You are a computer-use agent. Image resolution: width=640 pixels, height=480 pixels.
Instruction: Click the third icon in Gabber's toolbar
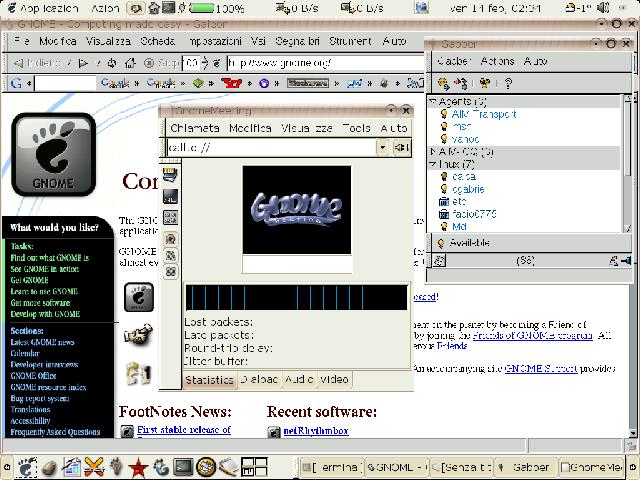[484, 83]
